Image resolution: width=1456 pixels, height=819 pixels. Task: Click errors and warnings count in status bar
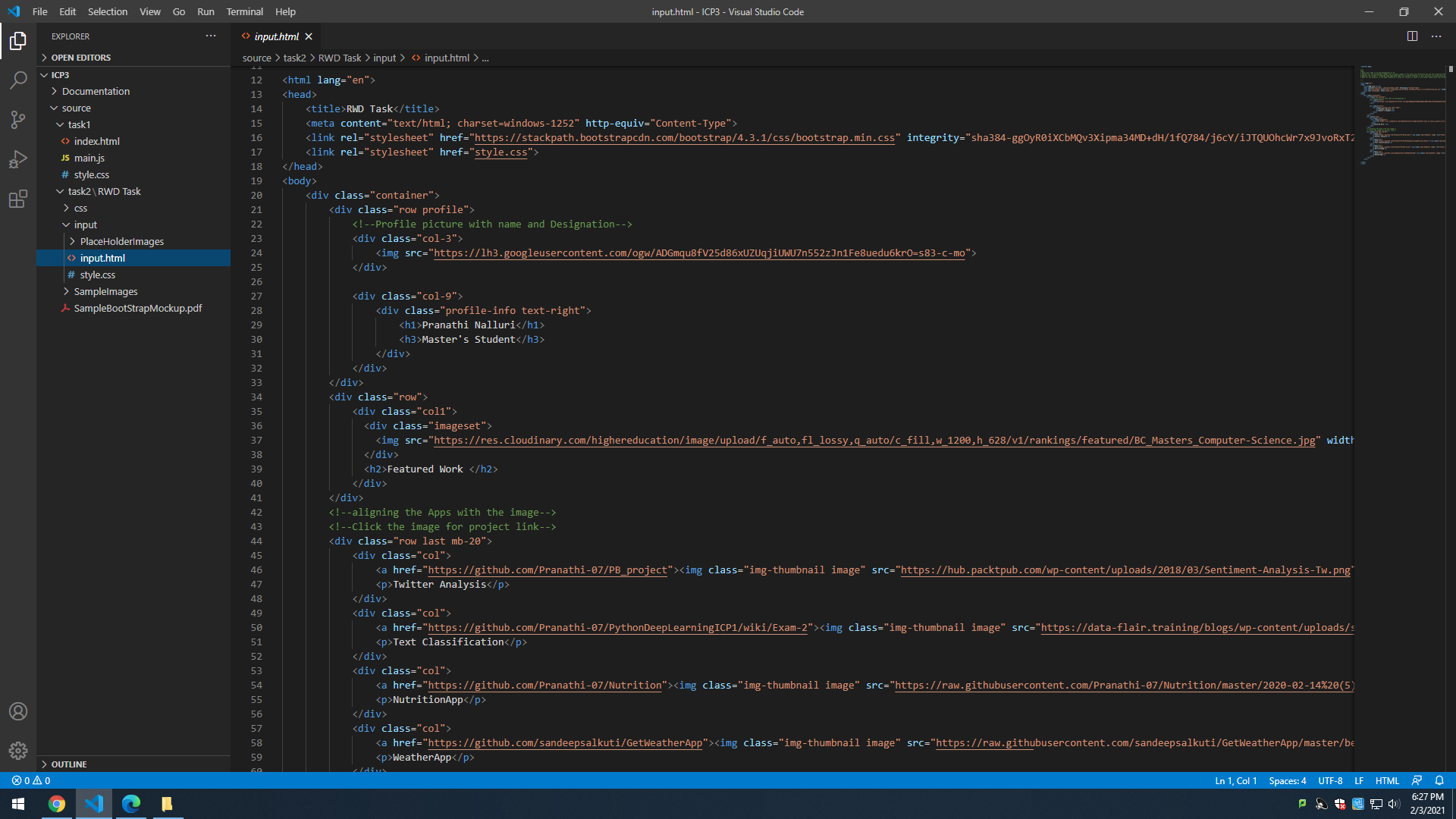click(31, 780)
